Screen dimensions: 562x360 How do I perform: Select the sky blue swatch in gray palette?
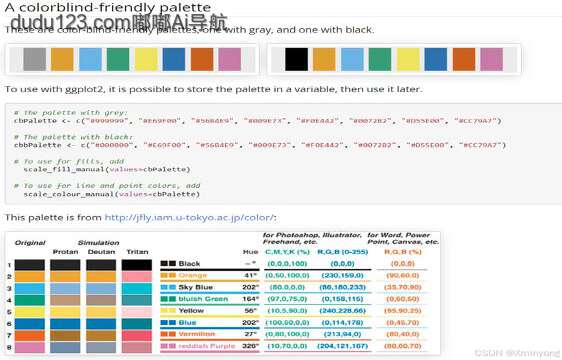click(90, 59)
